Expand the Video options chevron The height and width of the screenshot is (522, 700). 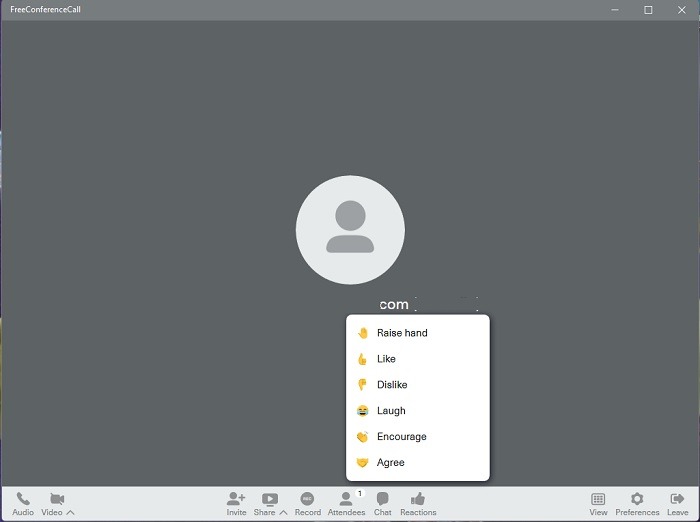71,513
